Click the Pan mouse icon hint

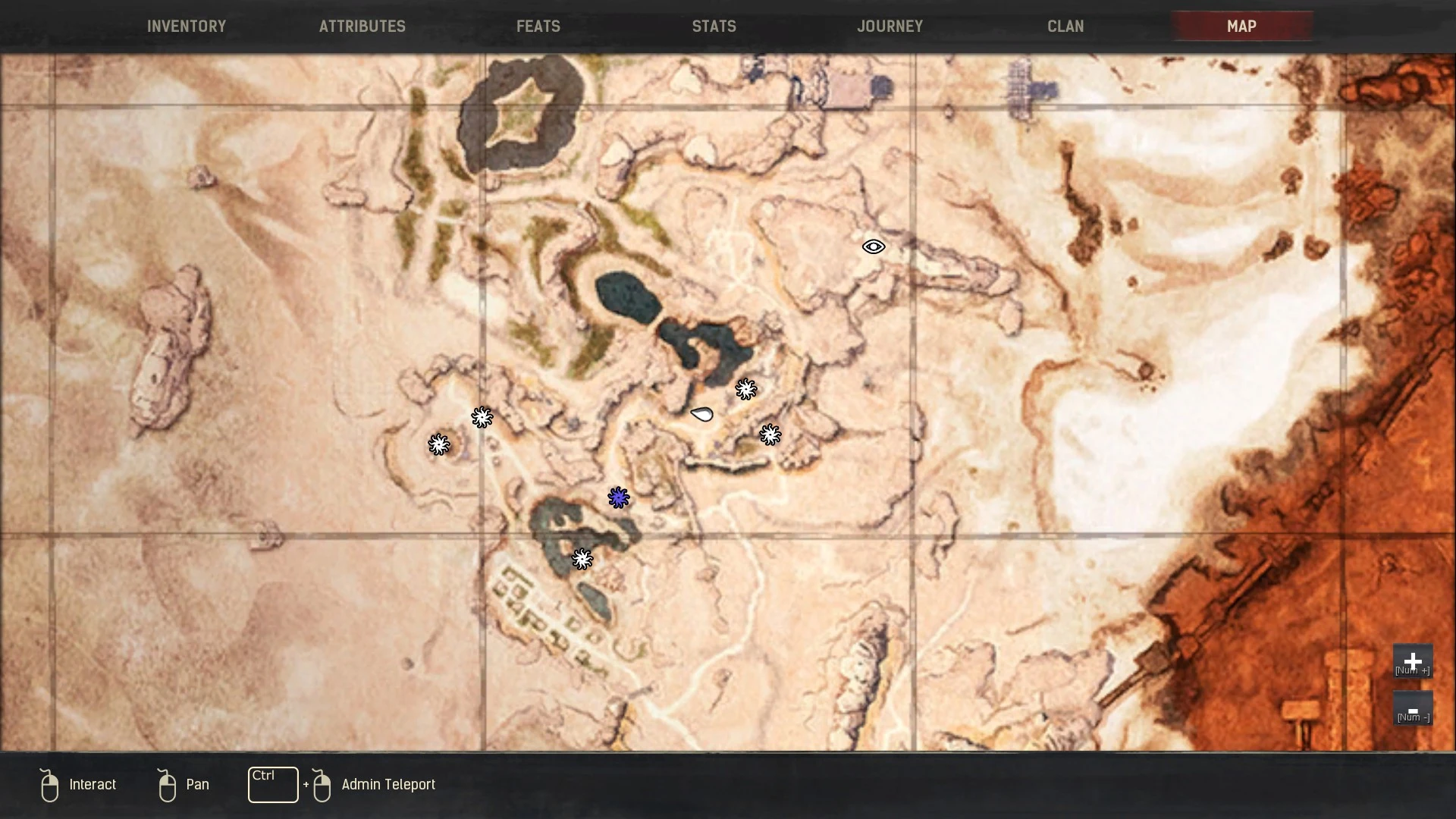(x=167, y=785)
